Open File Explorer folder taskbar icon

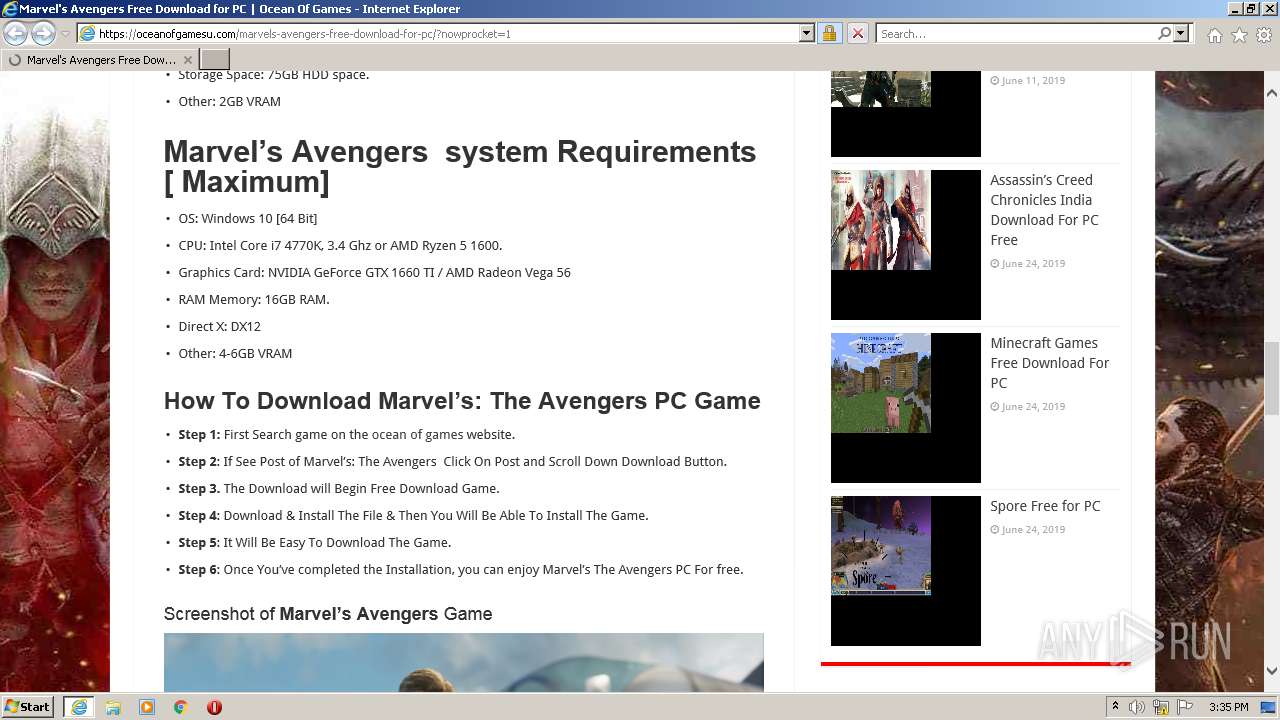click(113, 707)
